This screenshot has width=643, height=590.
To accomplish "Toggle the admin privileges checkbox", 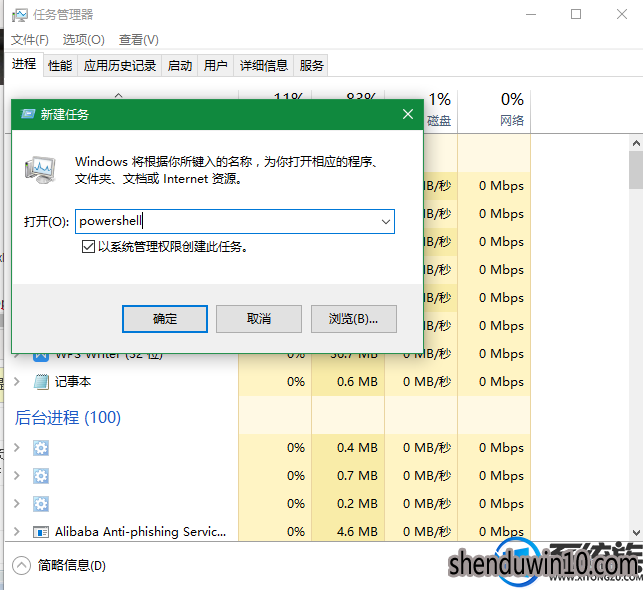I will (88, 246).
